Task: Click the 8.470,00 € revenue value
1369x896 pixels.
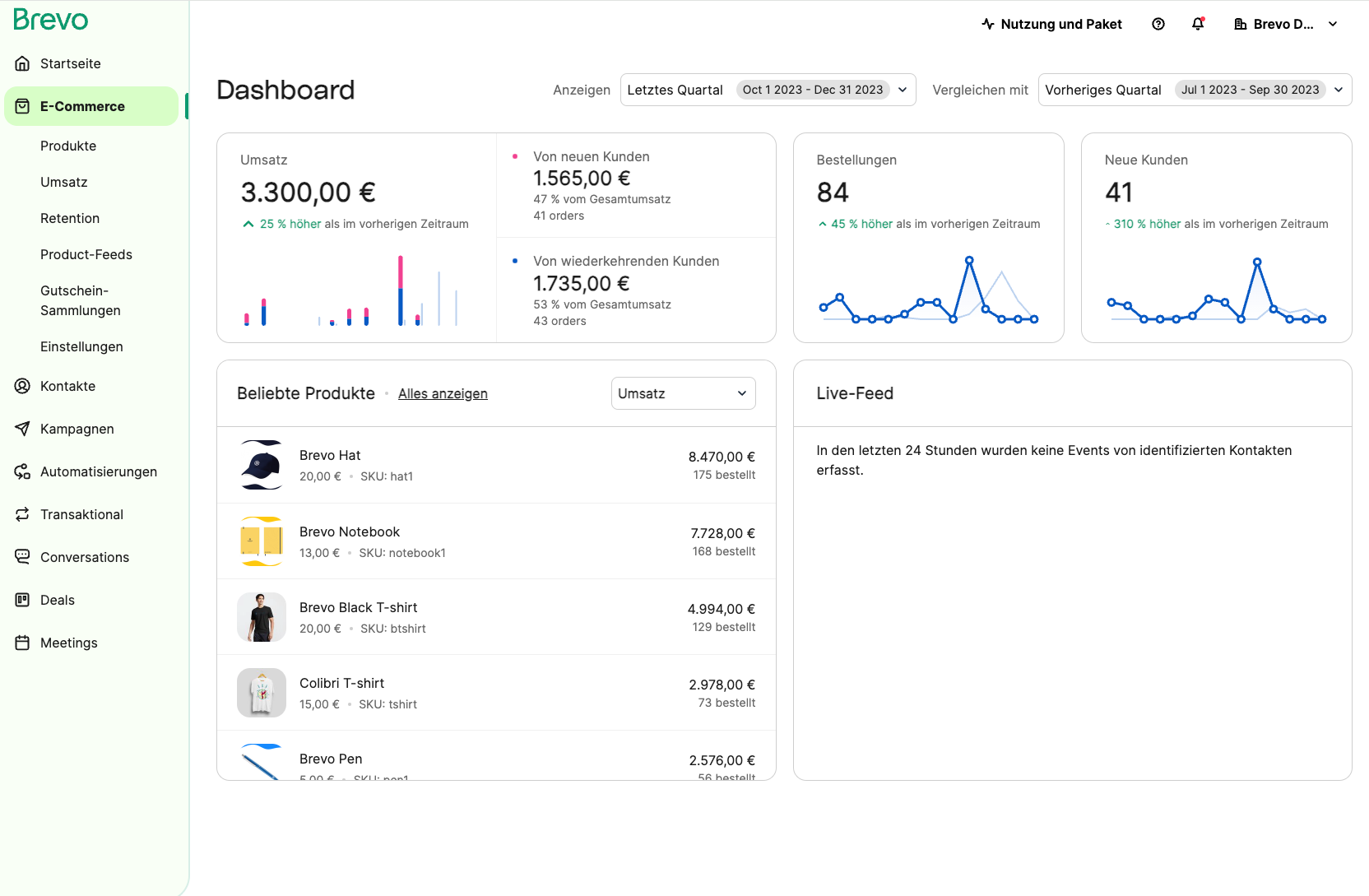Action: 722,457
